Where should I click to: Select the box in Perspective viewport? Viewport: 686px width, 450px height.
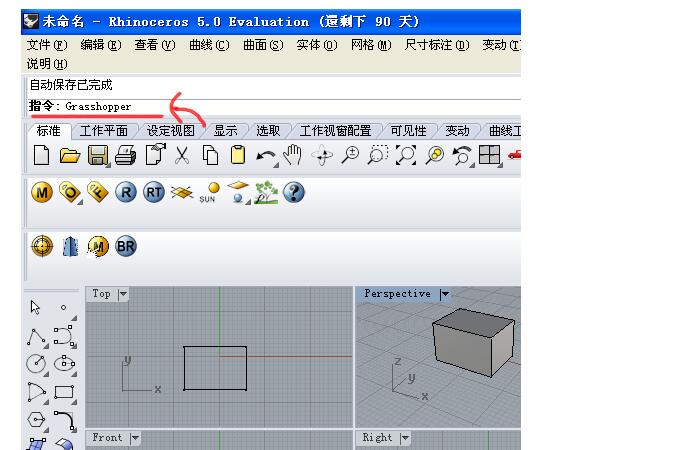pos(474,340)
